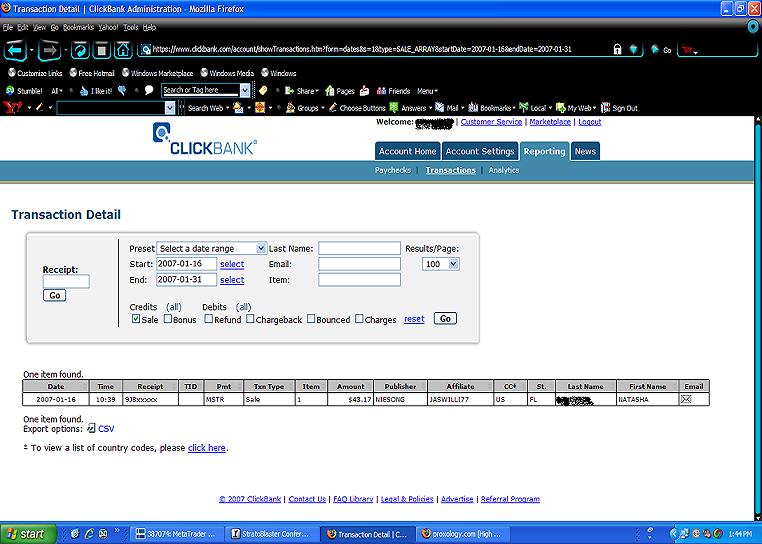Switch to MetaTrader taskbar window
Image resolution: width=762 pixels, height=544 pixels.
[x=178, y=534]
